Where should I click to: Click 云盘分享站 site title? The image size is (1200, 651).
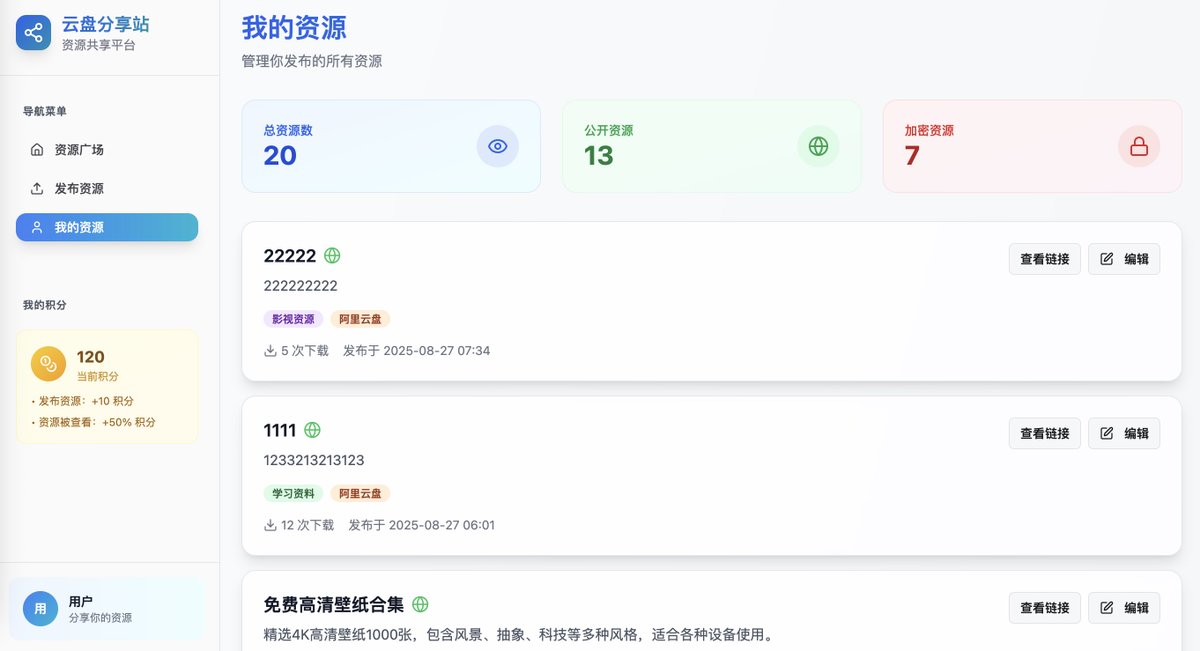tap(106, 25)
